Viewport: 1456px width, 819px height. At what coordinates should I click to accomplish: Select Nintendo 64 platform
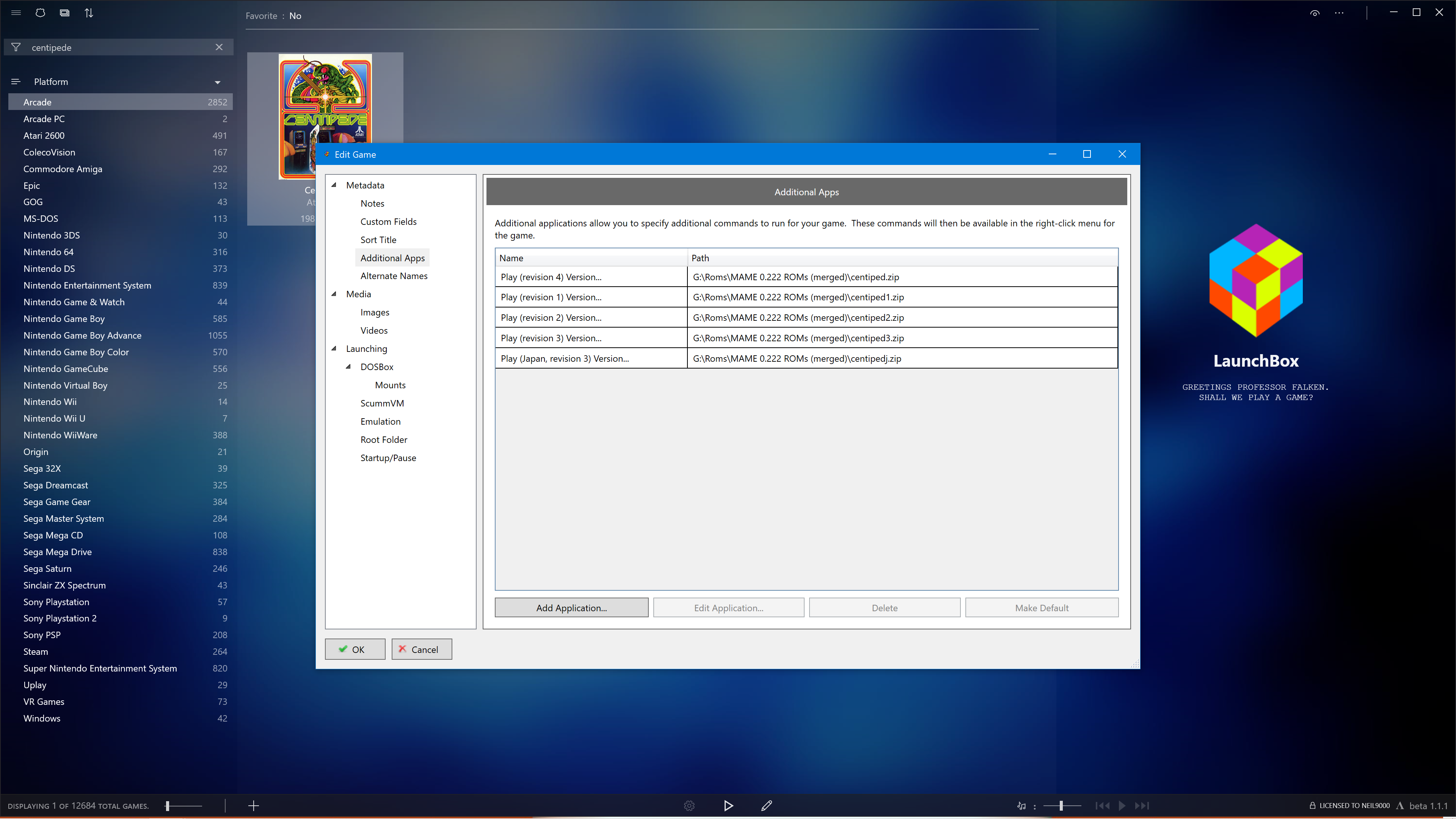point(121,252)
